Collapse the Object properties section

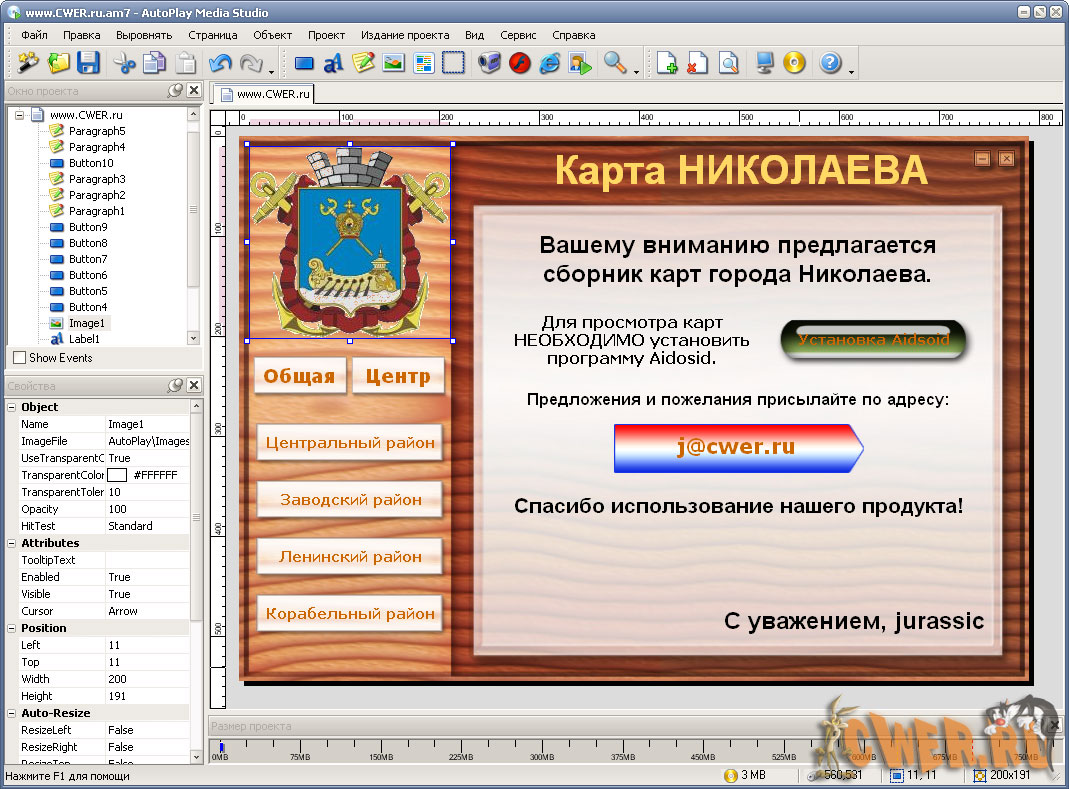[x=12, y=407]
